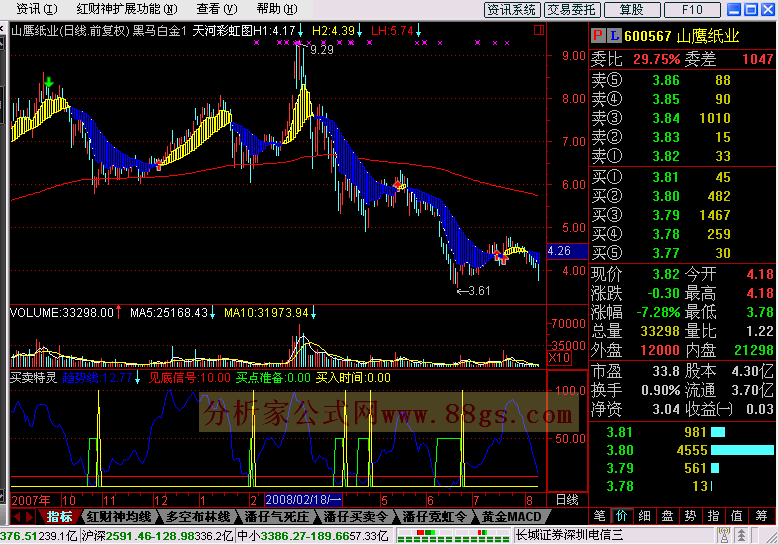The image size is (779, 545).
Task: Click the blue L icon beside stock code
Action: coord(615,35)
